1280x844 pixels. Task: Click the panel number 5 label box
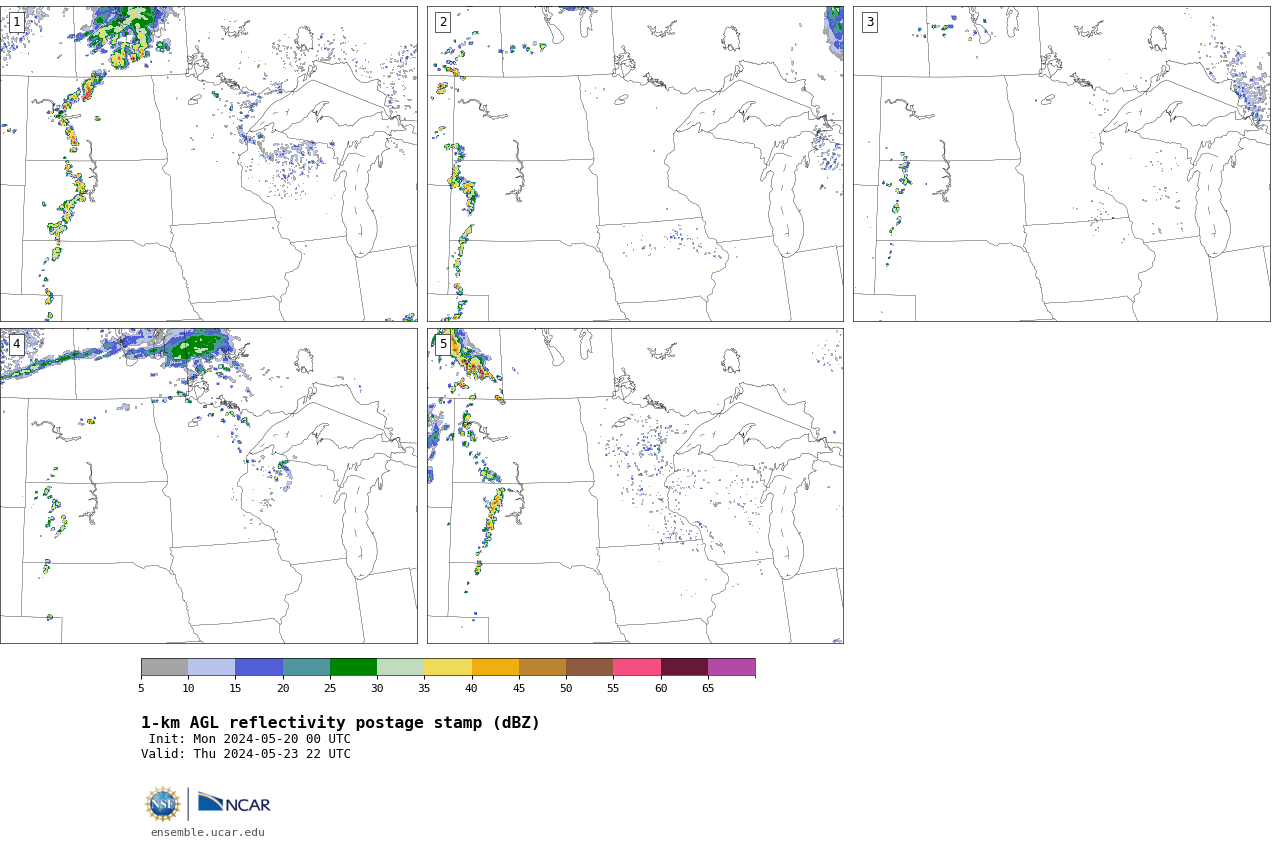pos(443,344)
